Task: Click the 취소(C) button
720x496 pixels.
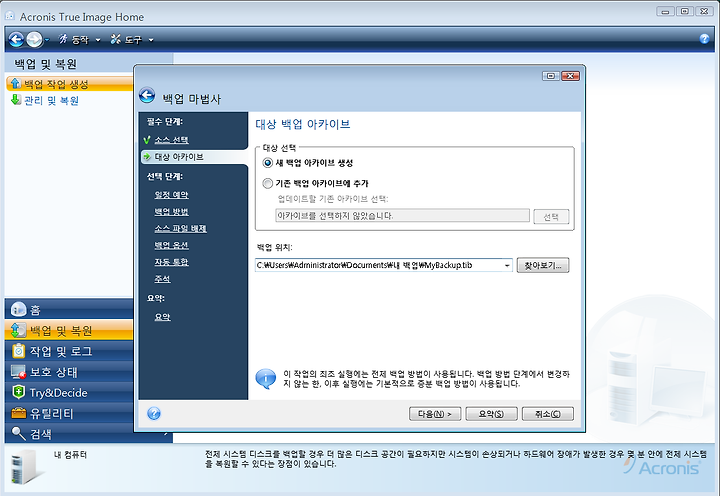Action: coord(548,414)
